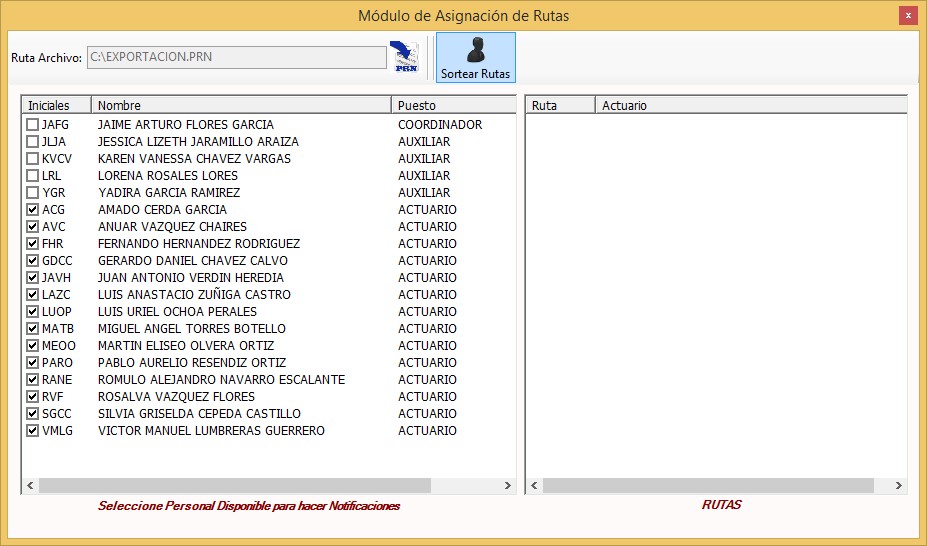Check the YGR checkbox

coord(33,193)
